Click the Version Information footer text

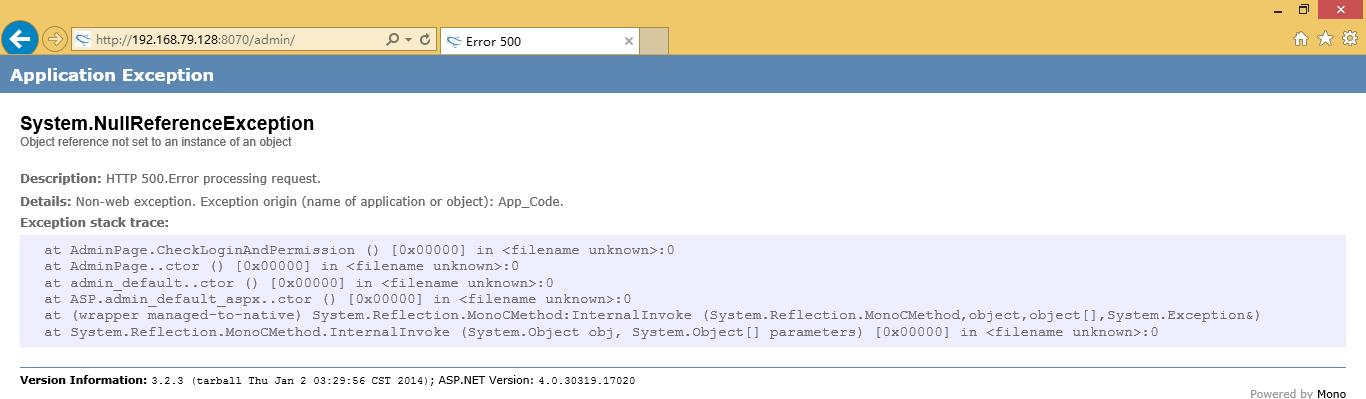coord(83,380)
